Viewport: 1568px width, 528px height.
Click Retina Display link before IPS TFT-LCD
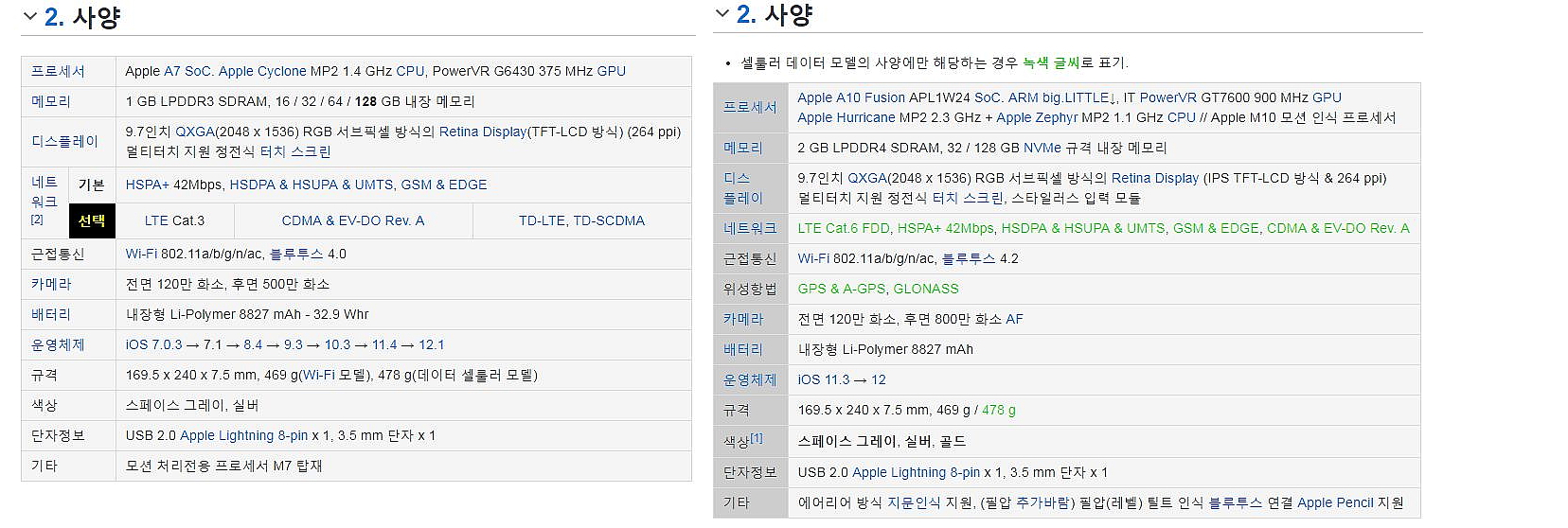point(1155,178)
